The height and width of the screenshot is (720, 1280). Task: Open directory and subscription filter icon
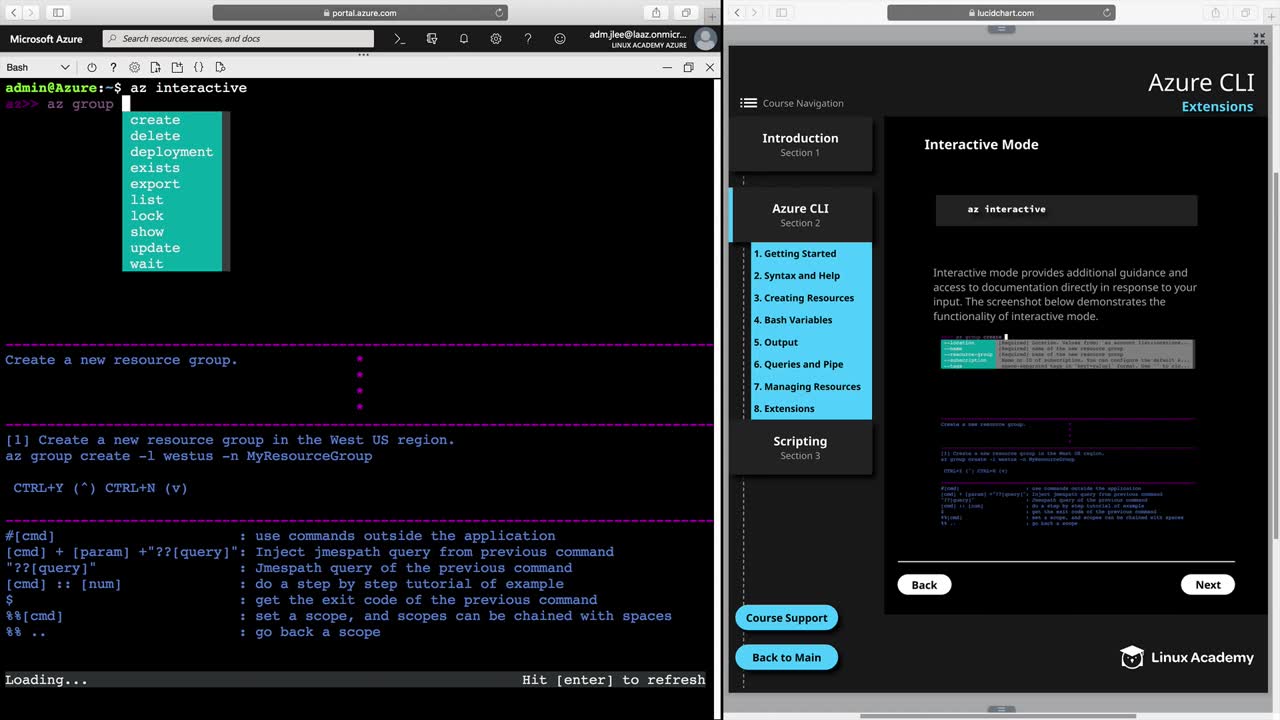click(432, 39)
